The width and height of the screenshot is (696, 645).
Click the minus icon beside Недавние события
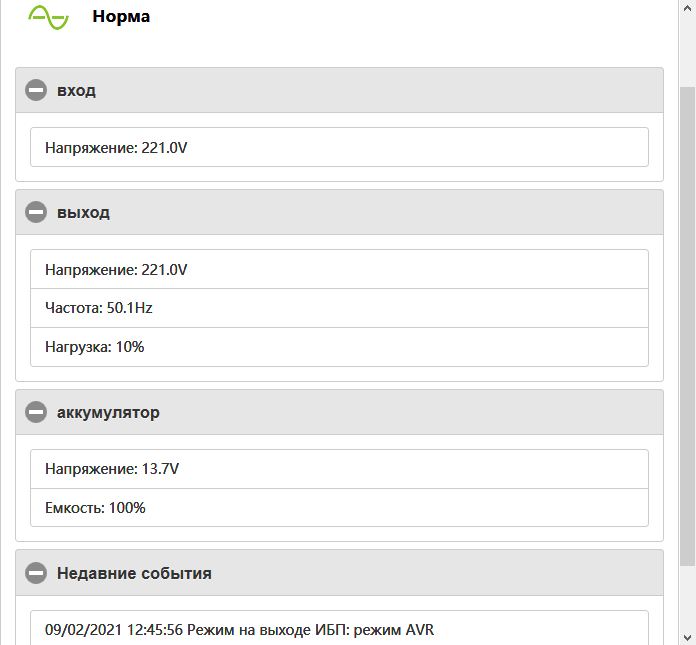37,573
